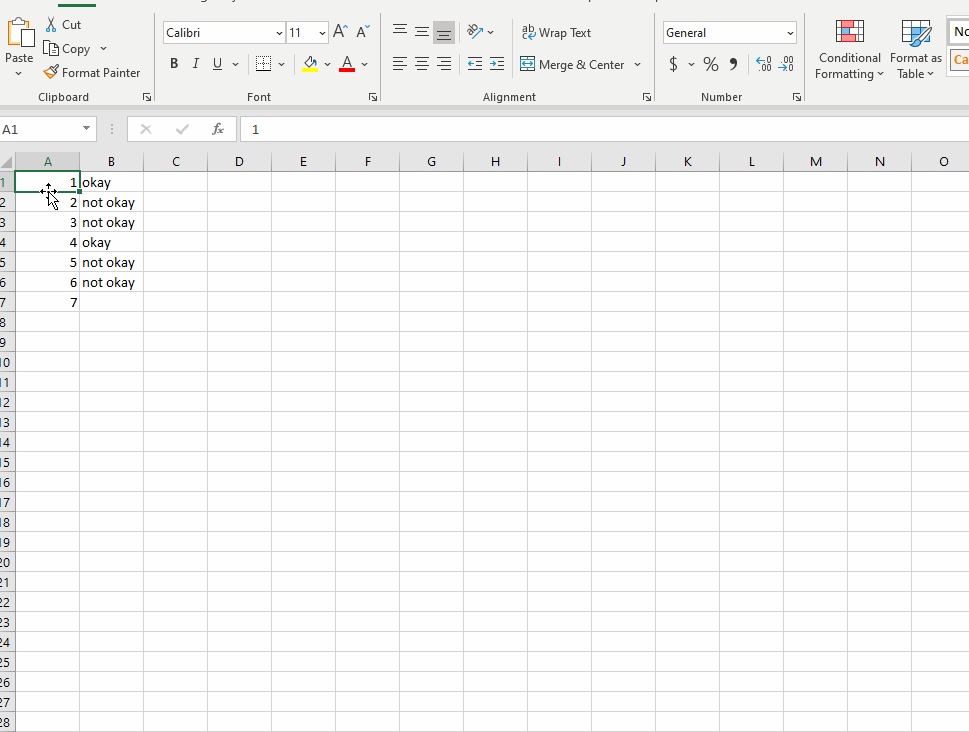Toggle center text alignment
This screenshot has width=969, height=732.
tap(421, 63)
